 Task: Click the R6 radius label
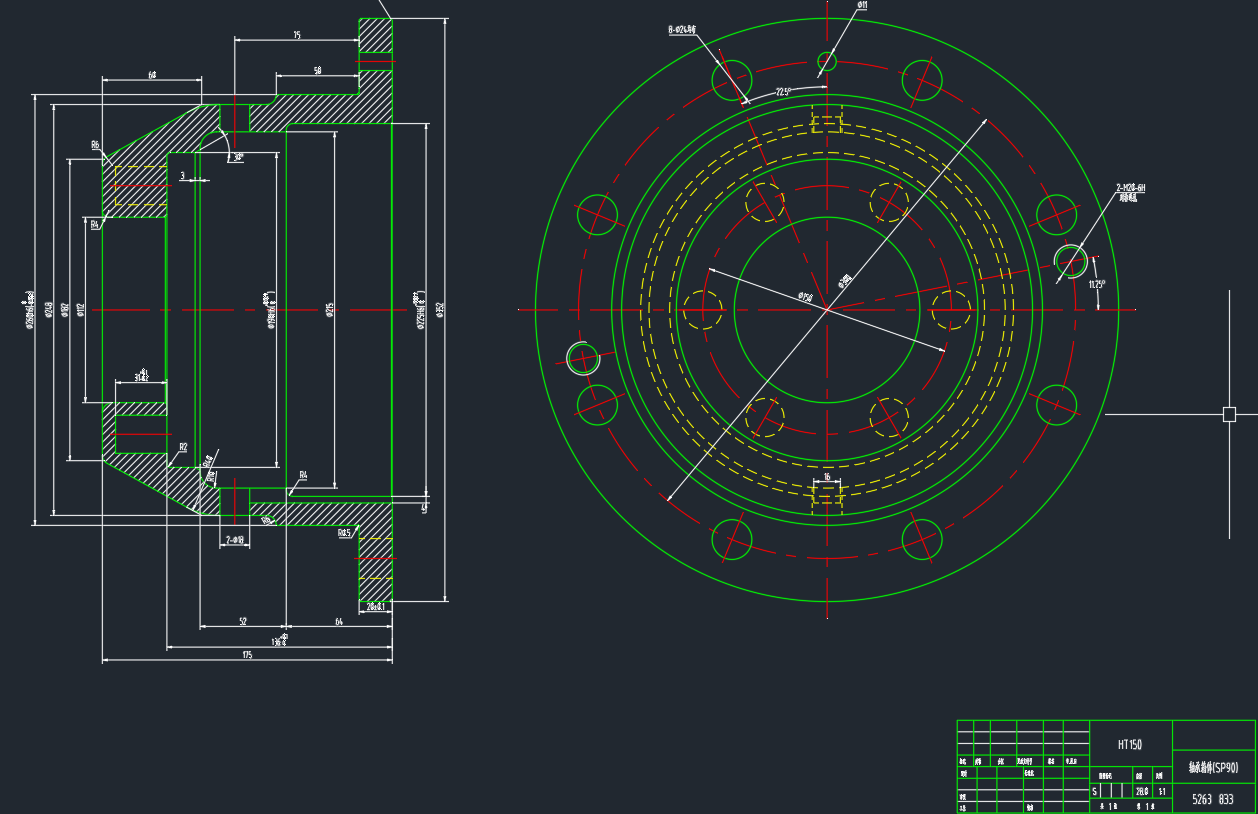point(95,146)
